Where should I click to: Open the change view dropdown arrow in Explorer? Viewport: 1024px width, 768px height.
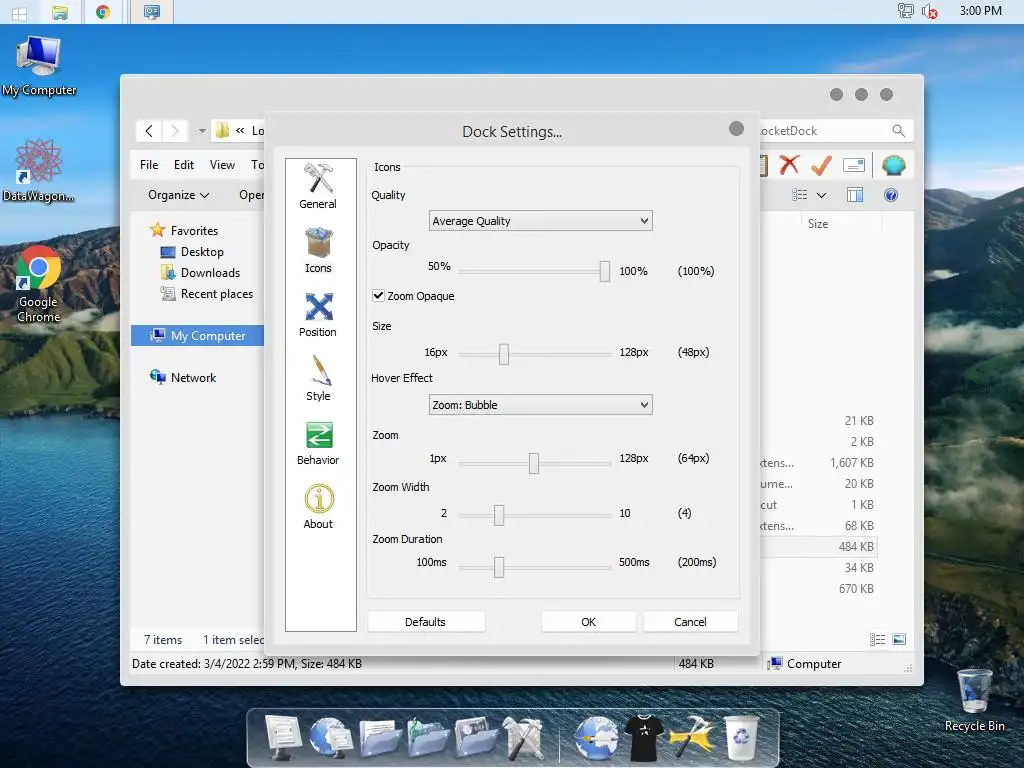pyautogui.click(x=822, y=195)
